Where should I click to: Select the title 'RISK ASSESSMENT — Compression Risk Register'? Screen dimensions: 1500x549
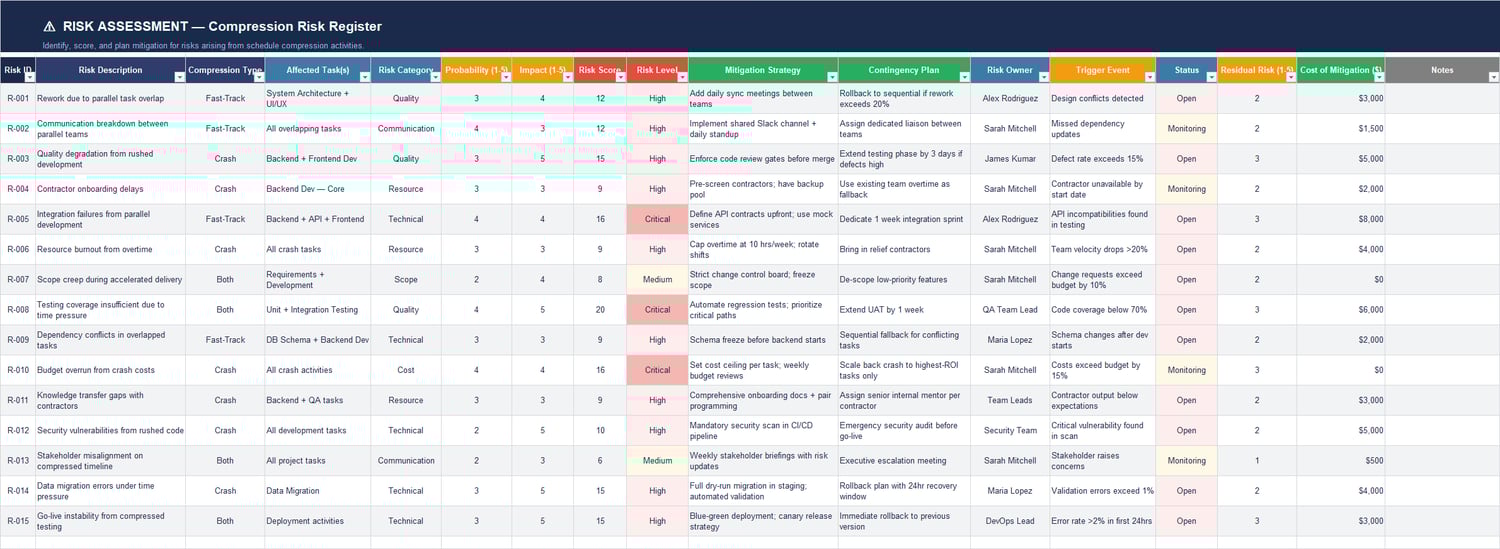(221, 27)
